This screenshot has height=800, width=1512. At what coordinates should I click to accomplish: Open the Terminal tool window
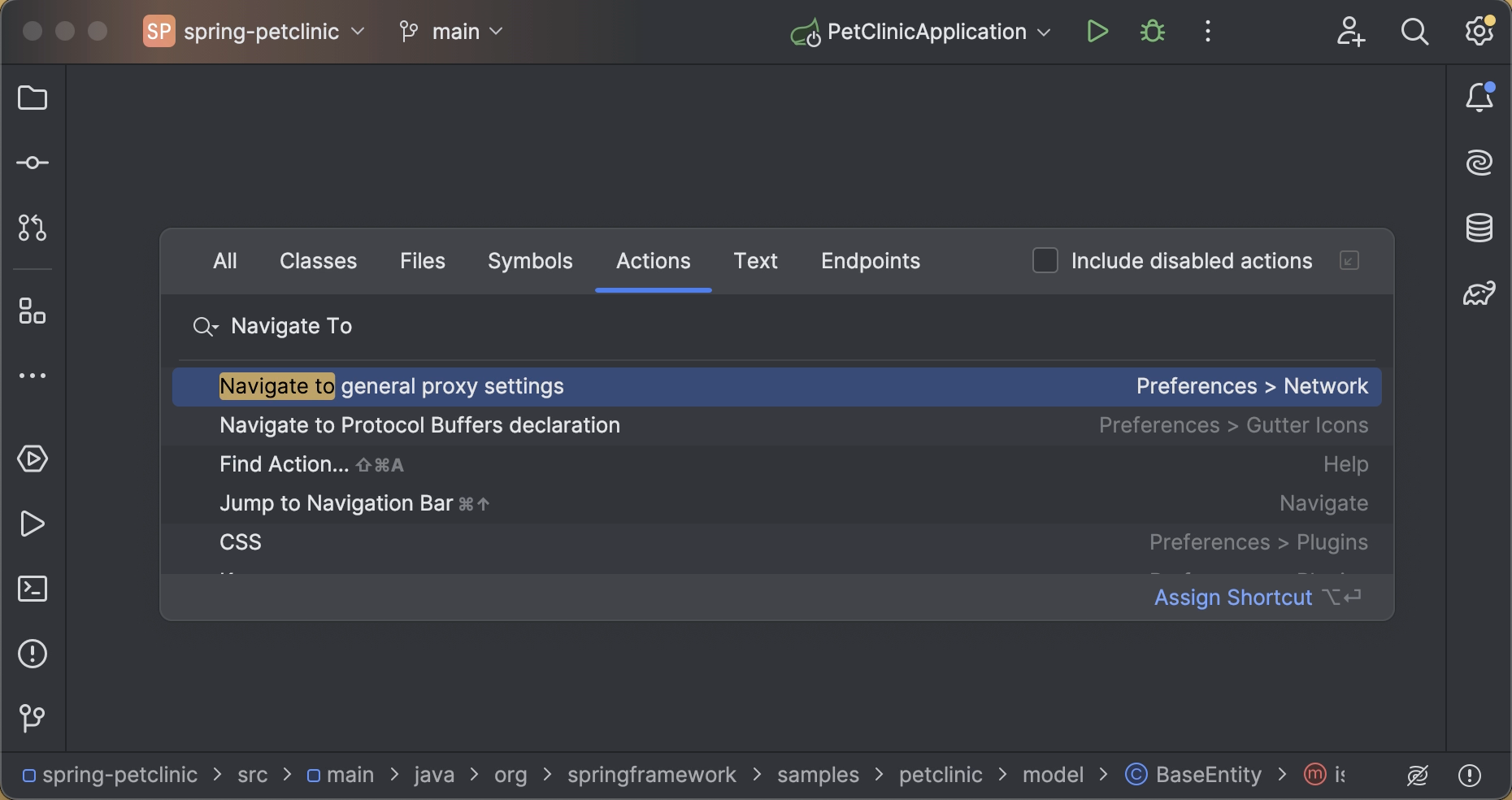coord(33,589)
